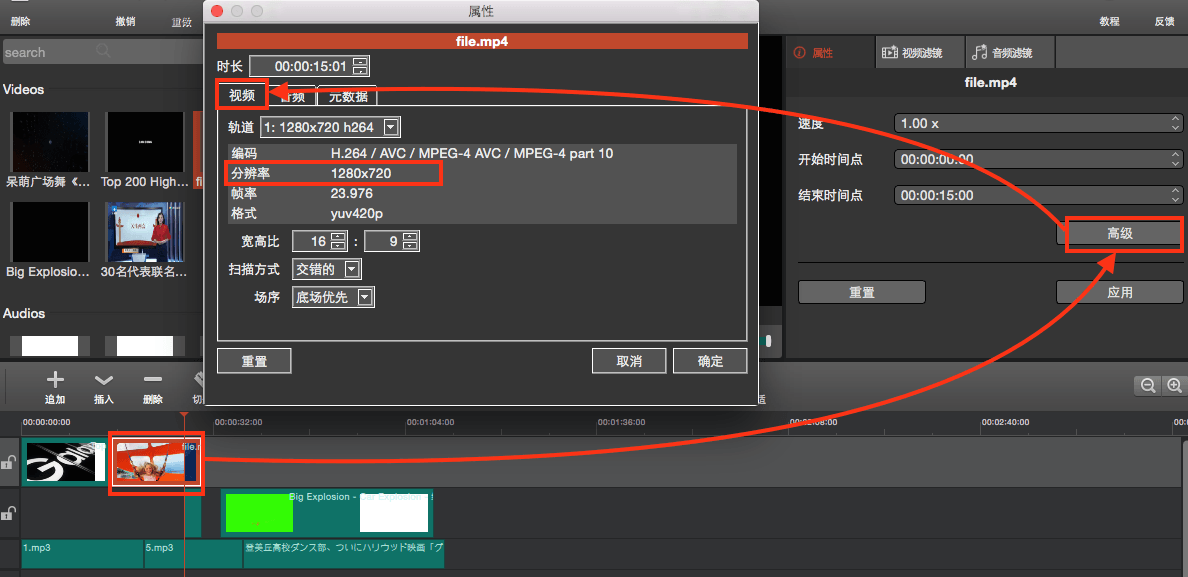Image resolution: width=1188 pixels, height=577 pixels.
Task: Click the 高级 advanced button
Action: 1120,233
